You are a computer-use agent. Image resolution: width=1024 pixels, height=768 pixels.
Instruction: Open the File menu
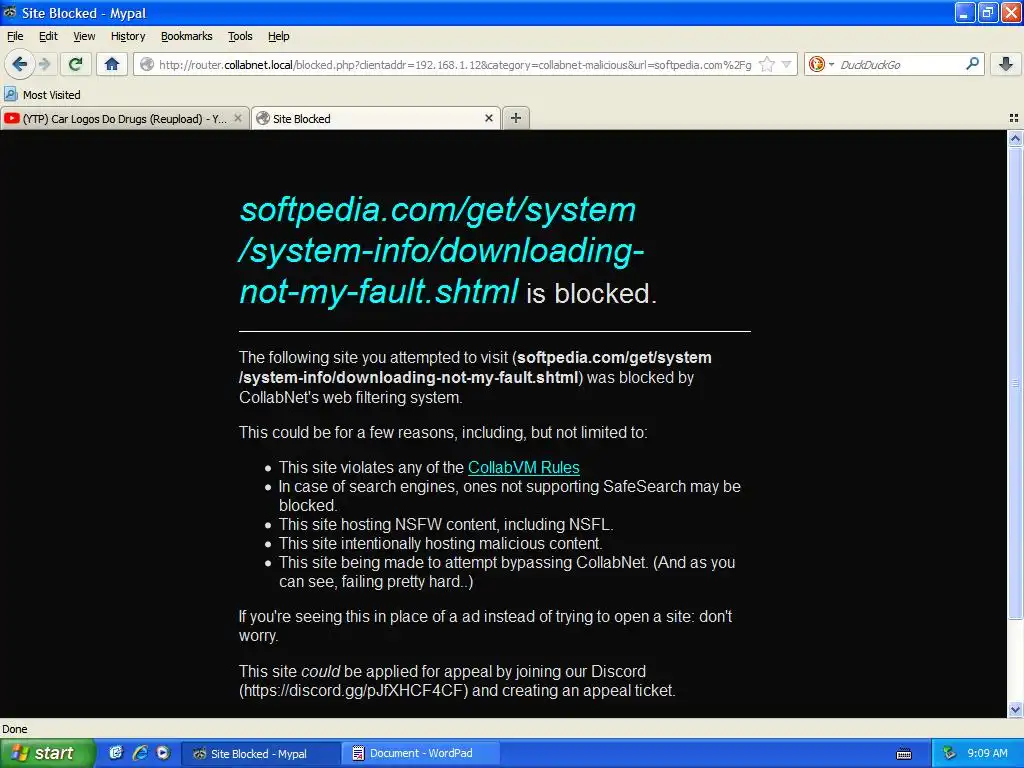point(15,36)
